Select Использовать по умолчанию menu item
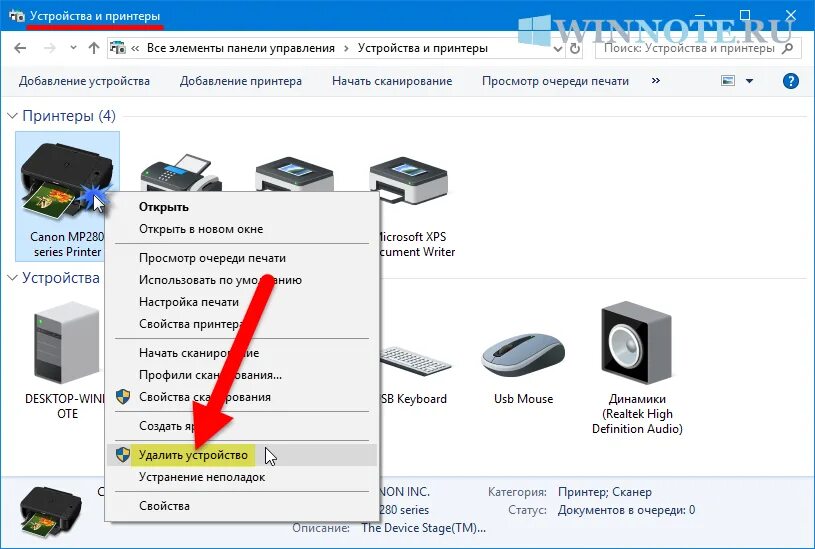 click(x=242, y=280)
